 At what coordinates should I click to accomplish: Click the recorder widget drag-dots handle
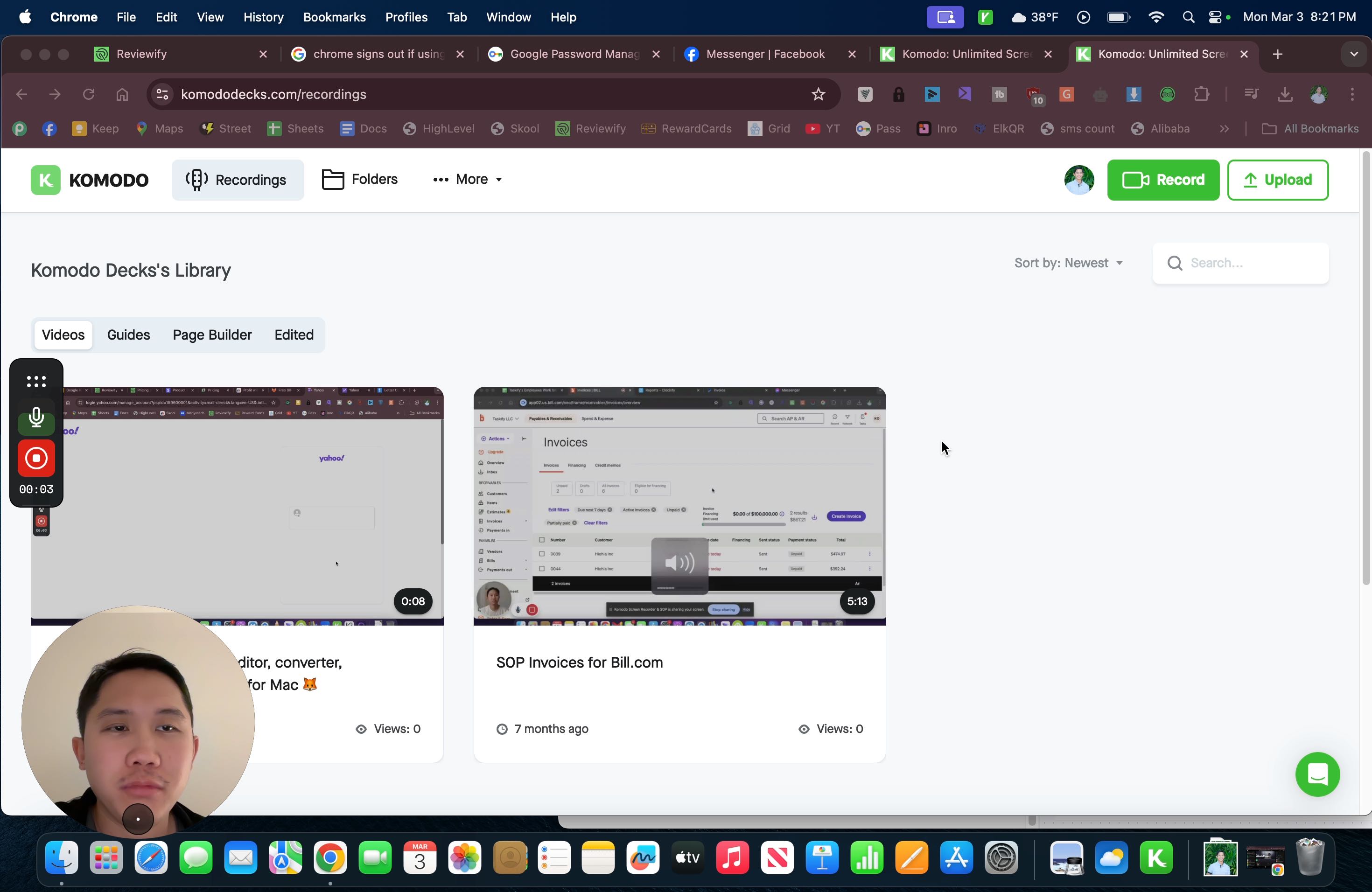click(x=36, y=382)
